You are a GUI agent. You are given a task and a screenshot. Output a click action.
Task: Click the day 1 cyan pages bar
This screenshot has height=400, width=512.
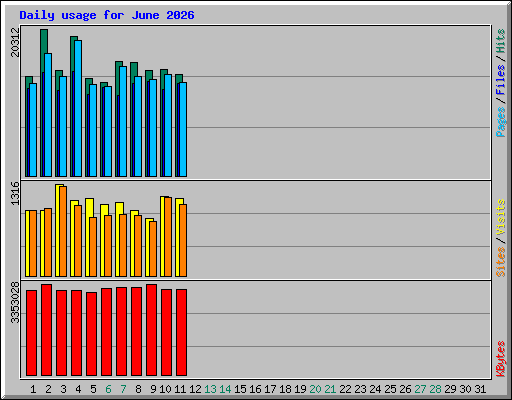click(33, 130)
